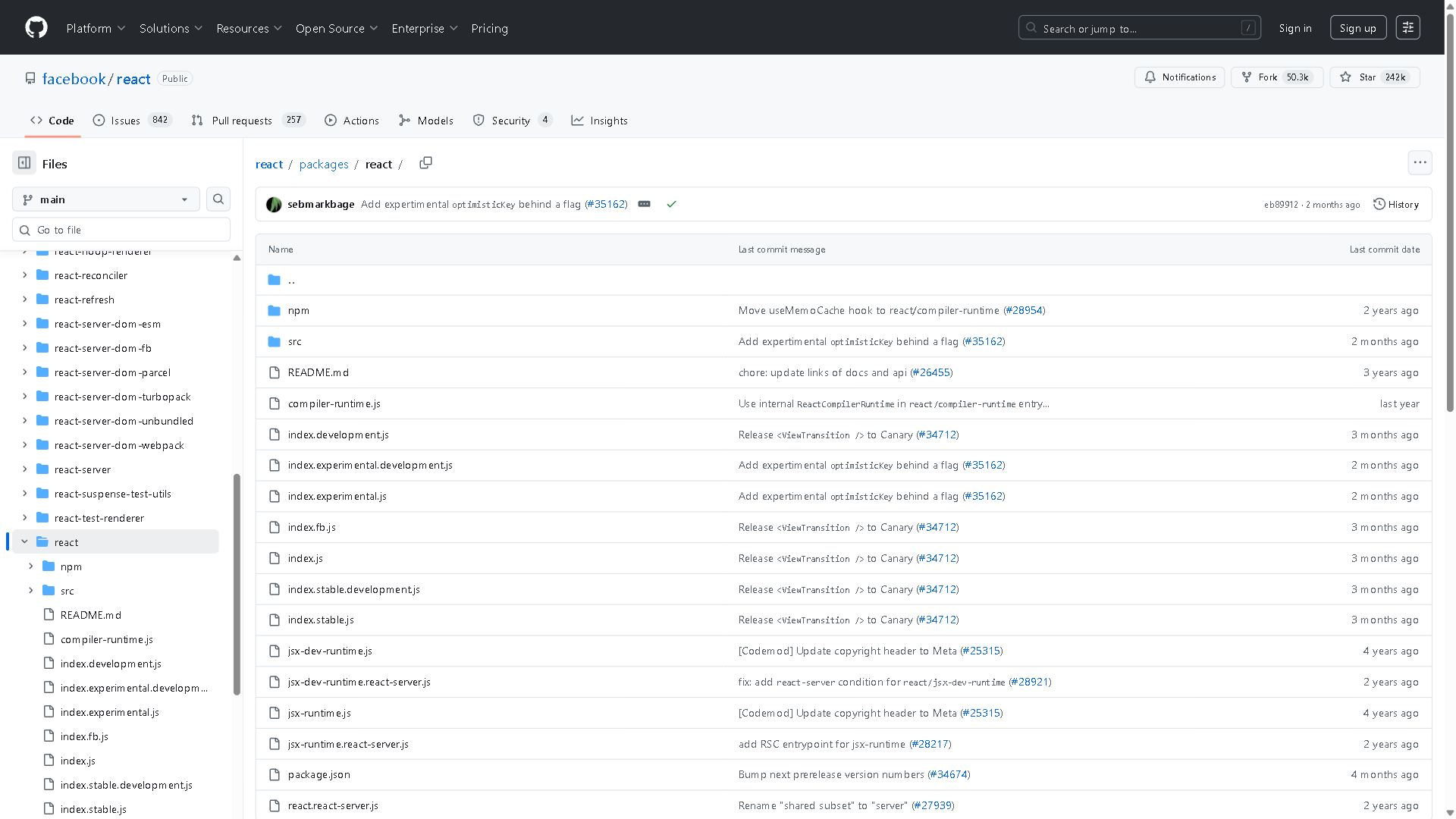Image resolution: width=1456 pixels, height=819 pixels.
Task: Collapse the react folder in sidebar
Action: tap(24, 541)
